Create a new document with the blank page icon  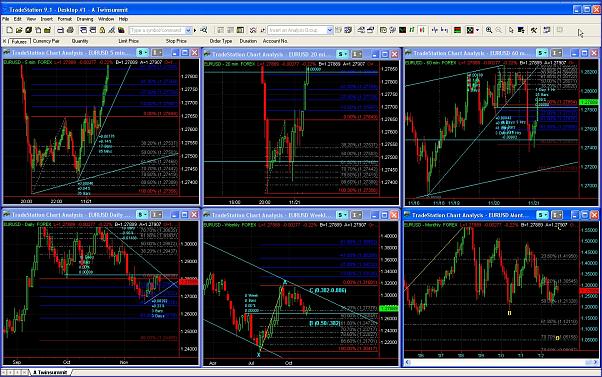pos(9,30)
